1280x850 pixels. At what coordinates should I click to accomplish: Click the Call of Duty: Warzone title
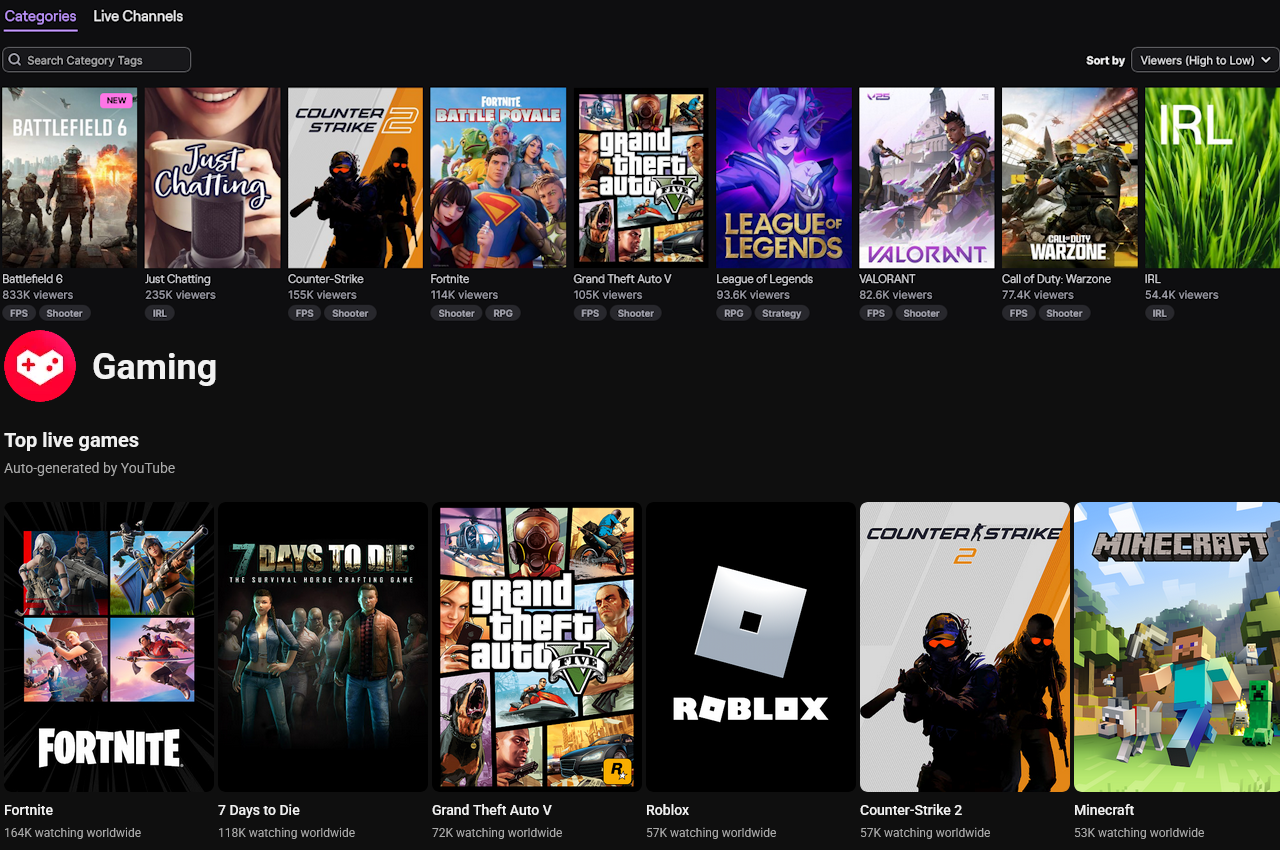[x=1056, y=279]
